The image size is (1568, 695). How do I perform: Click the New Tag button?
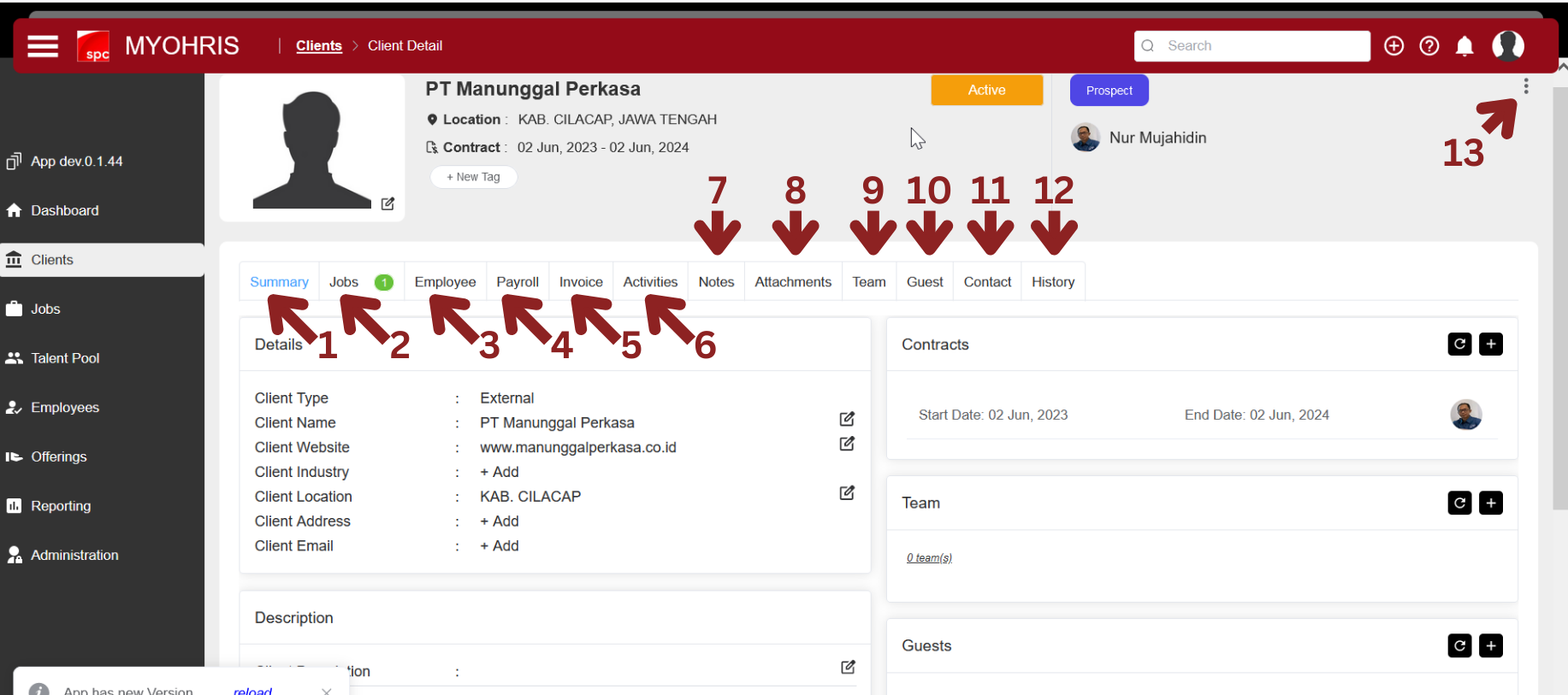point(473,177)
